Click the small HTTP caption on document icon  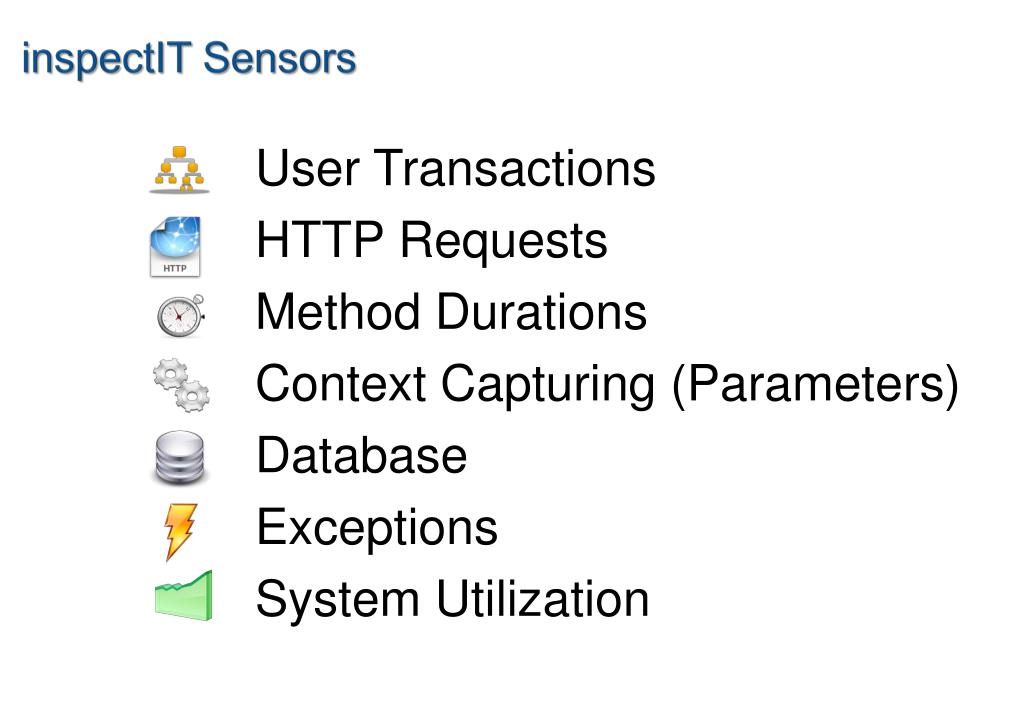(175, 268)
